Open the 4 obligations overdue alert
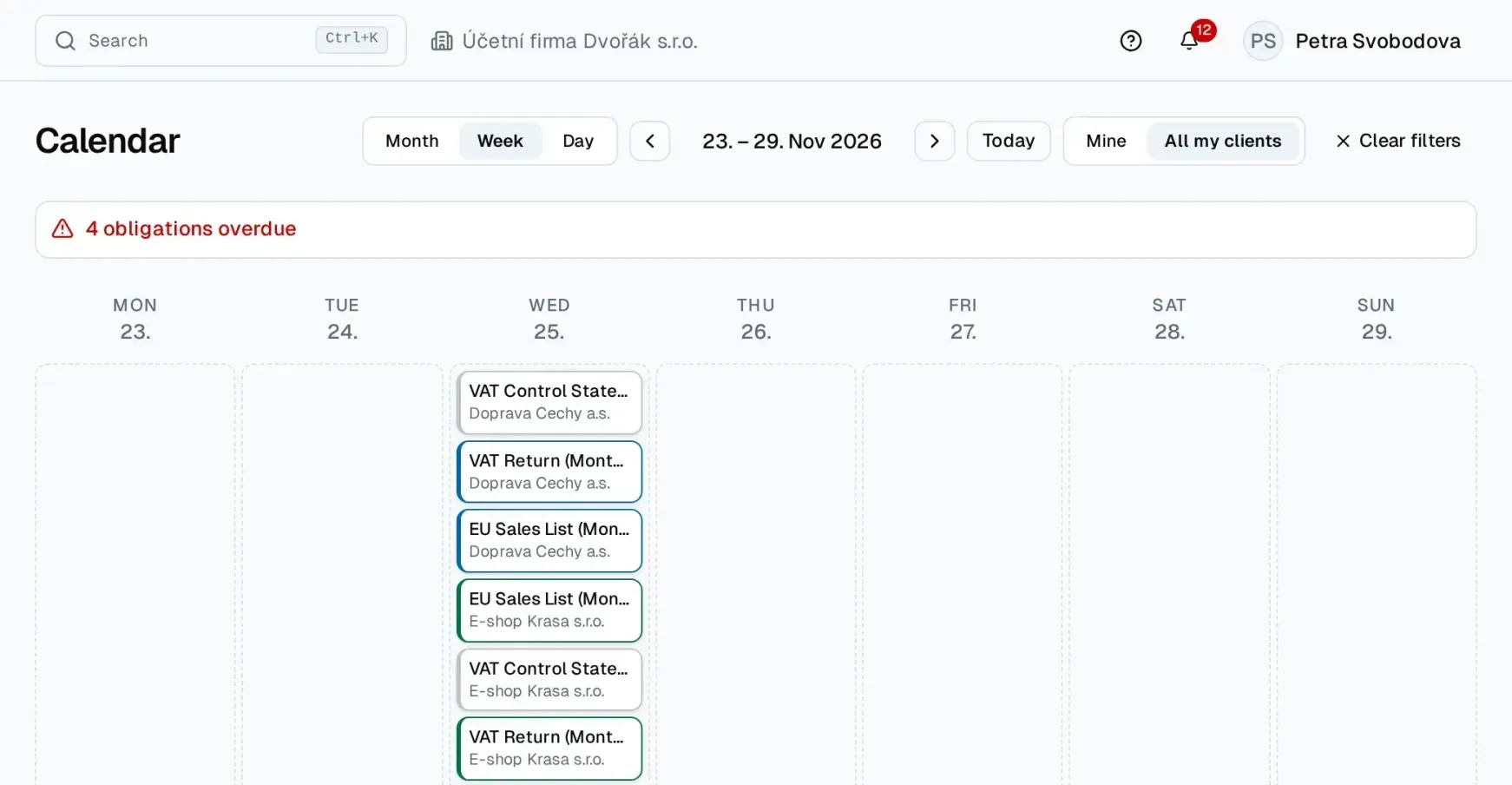 pos(755,229)
